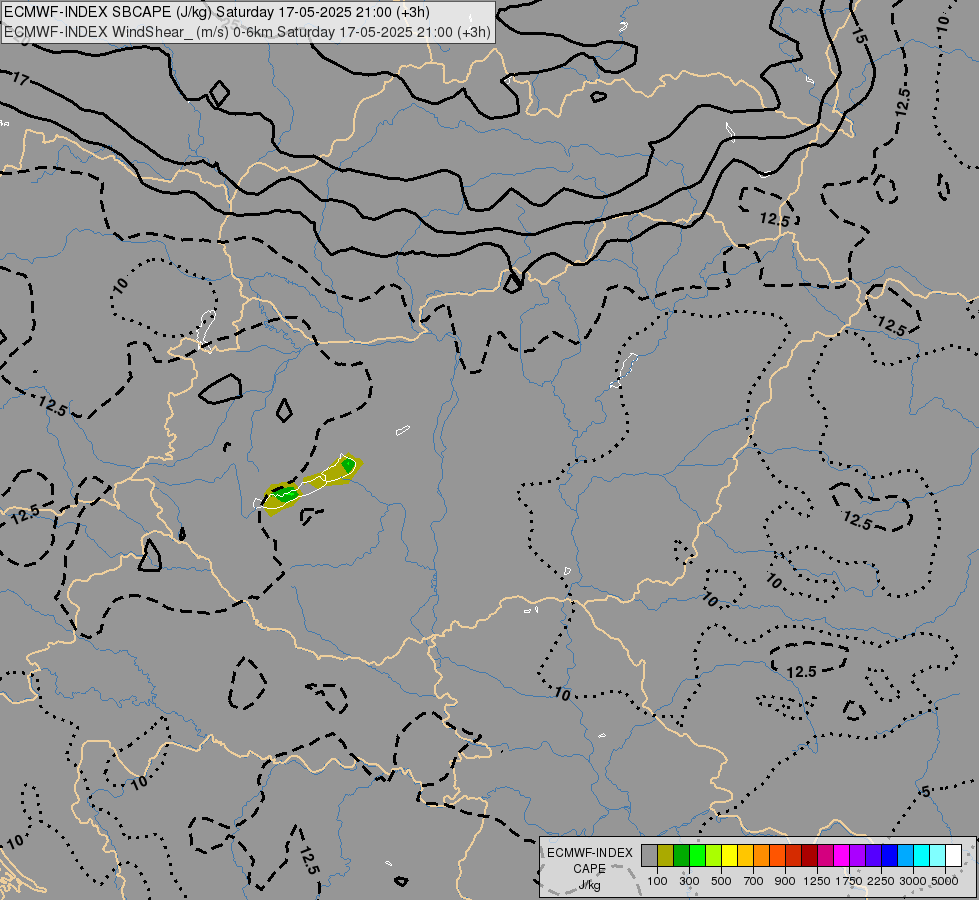Click the 'CAPE' word in the legend
979x900 pixels.
point(589,869)
